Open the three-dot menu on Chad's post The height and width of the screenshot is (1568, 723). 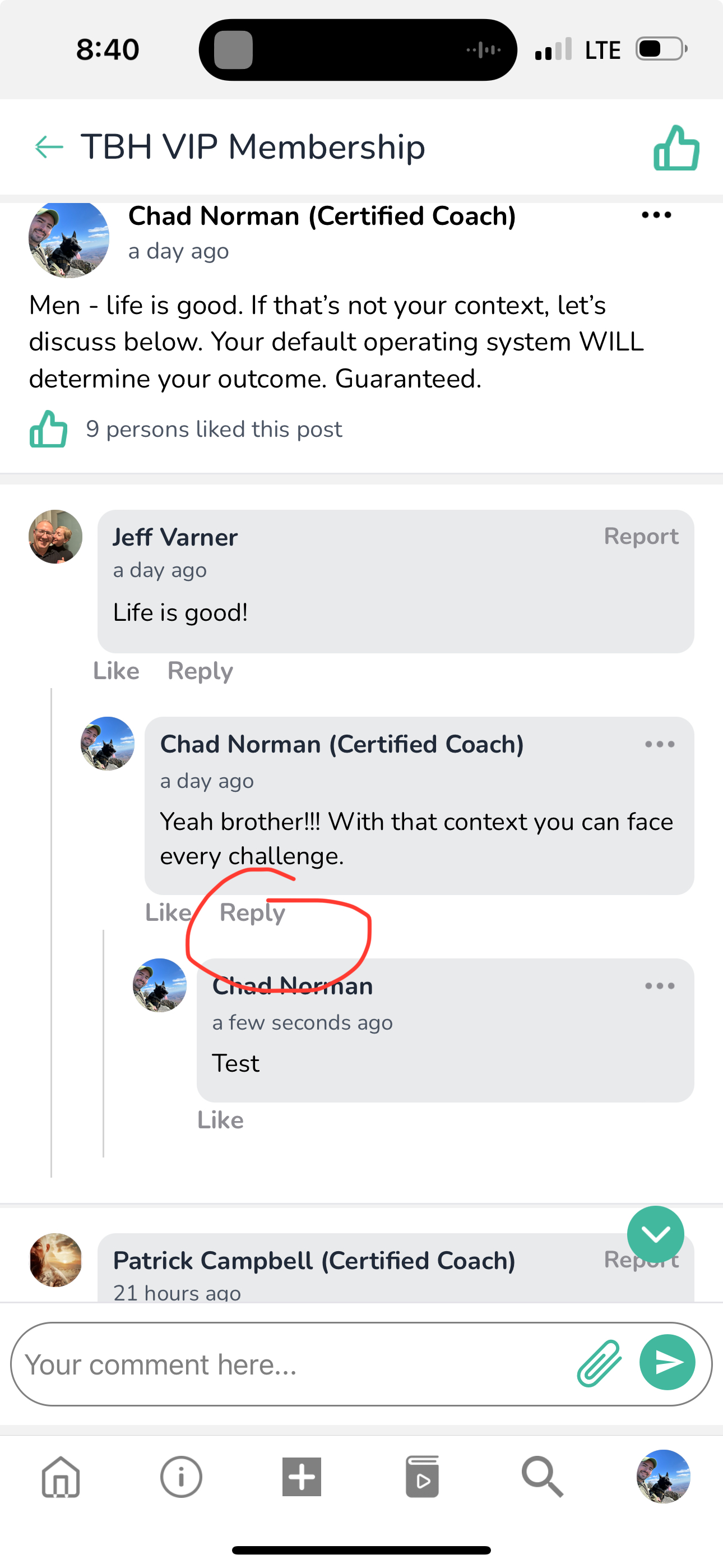click(x=657, y=215)
